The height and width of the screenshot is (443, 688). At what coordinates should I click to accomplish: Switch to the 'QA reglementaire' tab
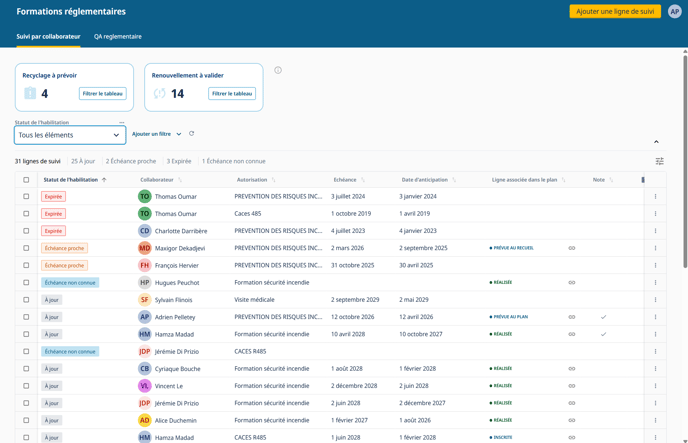coord(118,37)
